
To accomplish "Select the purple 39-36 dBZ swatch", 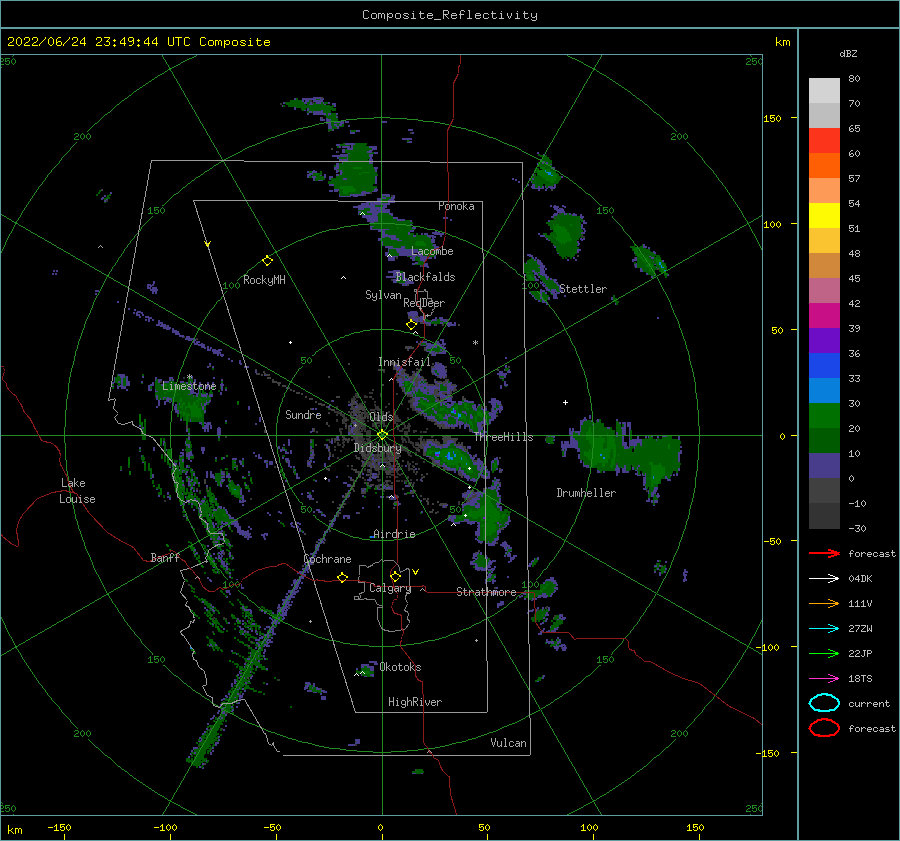I will 824,341.
